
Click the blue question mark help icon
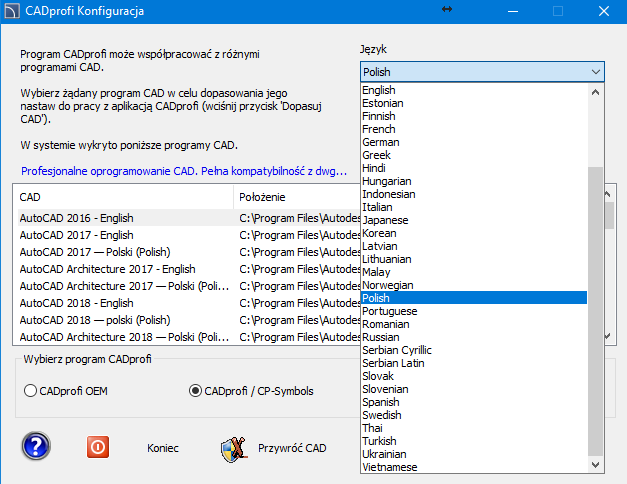36,447
